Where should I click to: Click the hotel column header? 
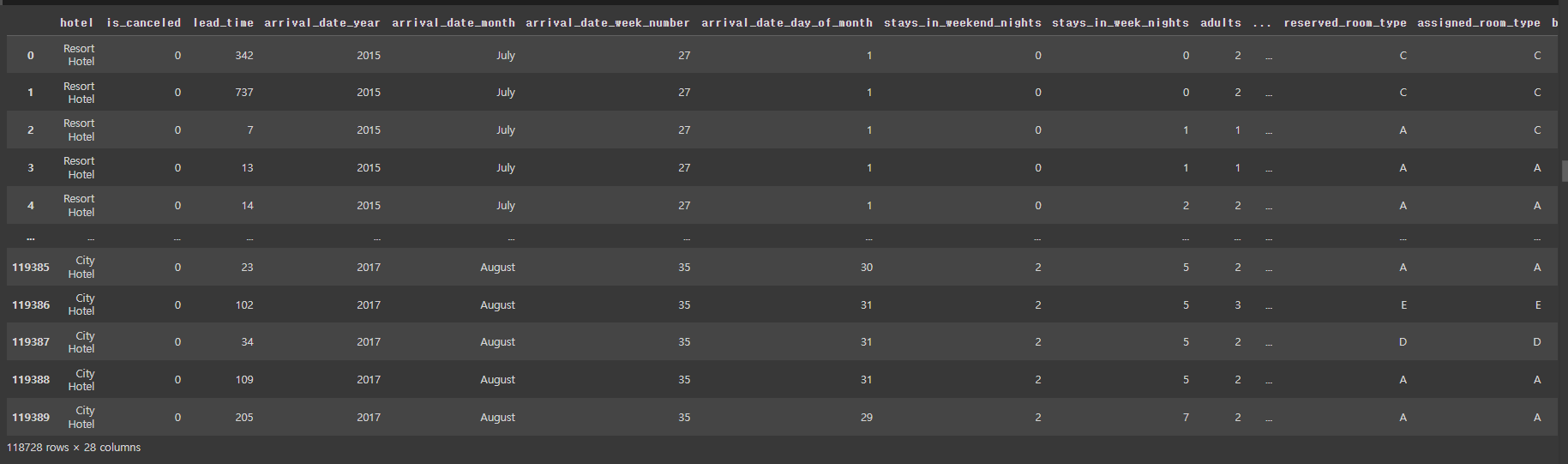77,23
